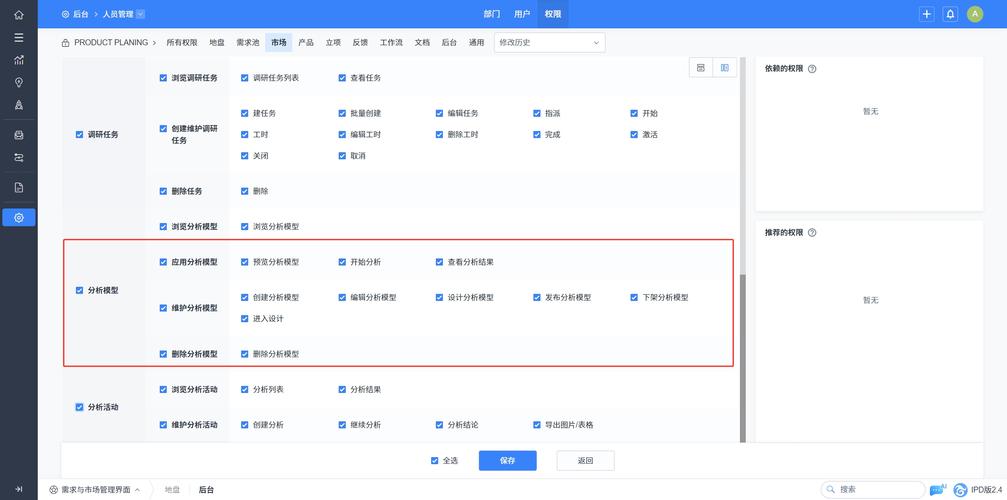The height and width of the screenshot is (500, 1007).
Task: Open the user avatar A
Action: pos(975,14)
